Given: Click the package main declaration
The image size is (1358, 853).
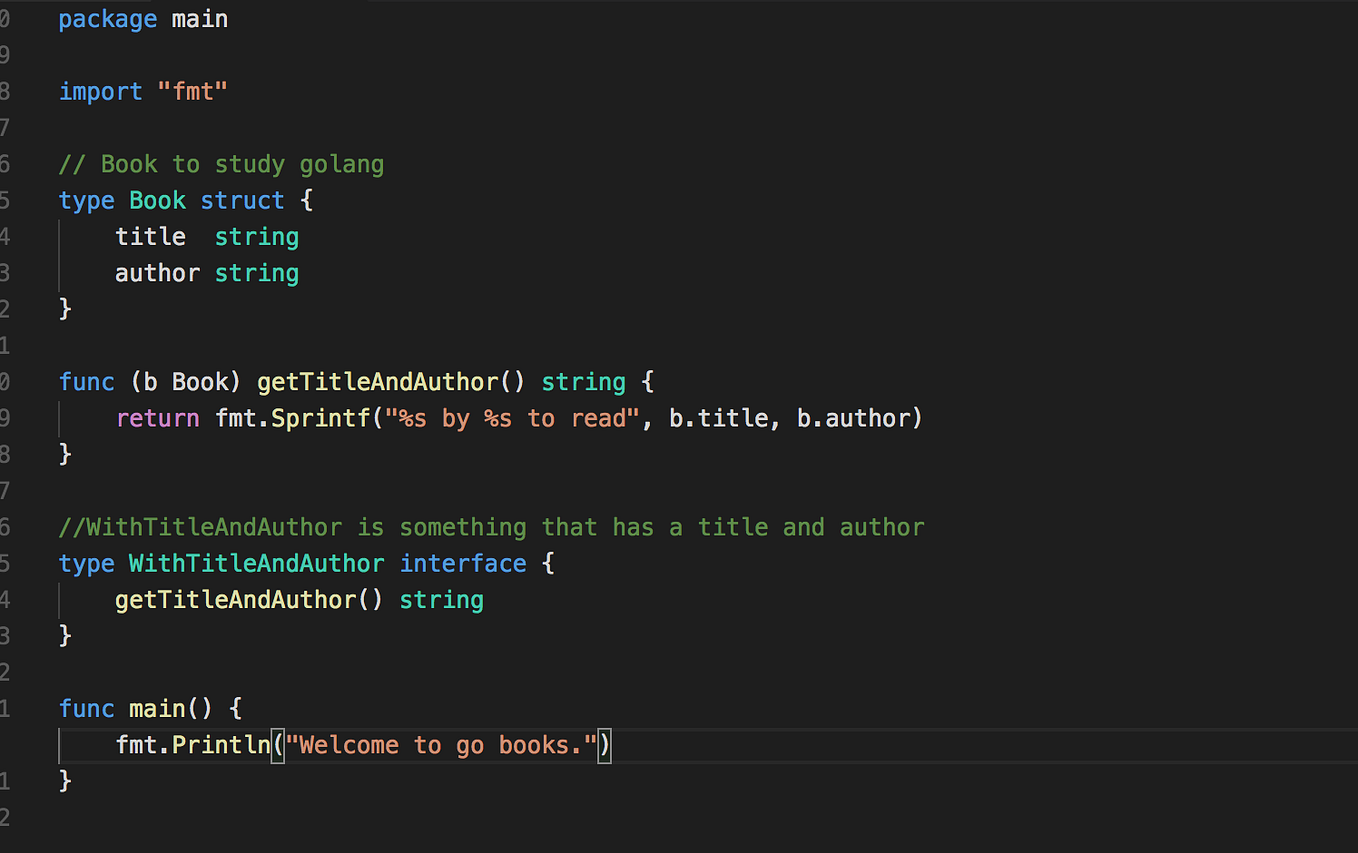Looking at the screenshot, I should [x=142, y=18].
